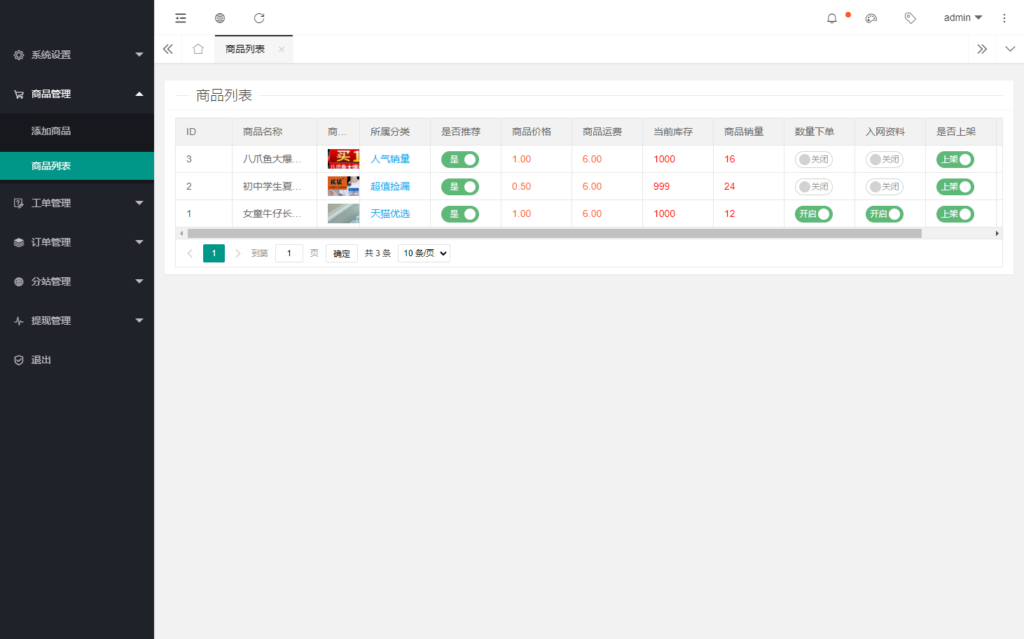Viewport: 1024px width, 639px height.
Task: Click icon beside 工单管理
Action: pyautogui.click(x=19, y=203)
